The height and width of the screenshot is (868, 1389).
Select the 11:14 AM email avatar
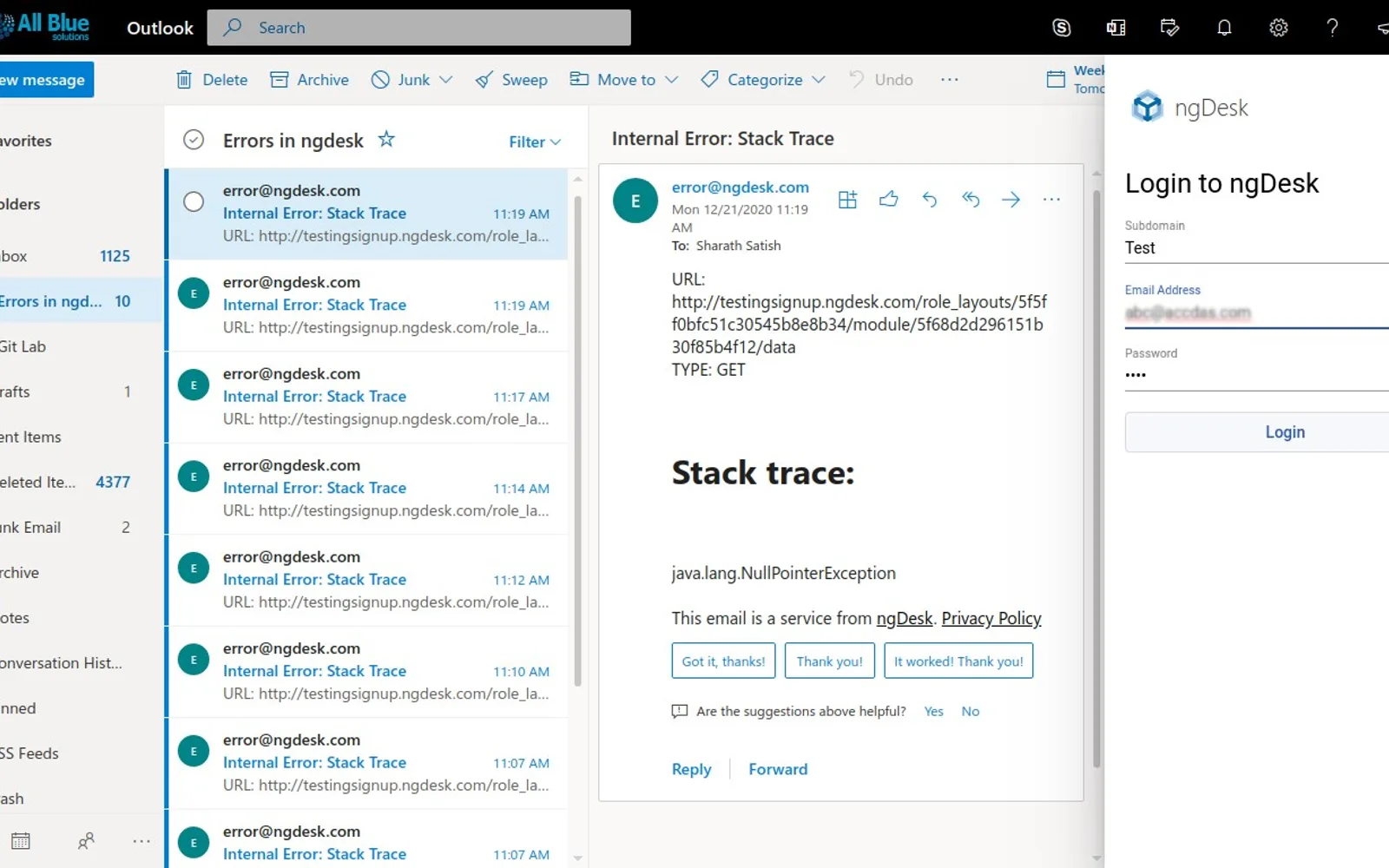click(194, 477)
